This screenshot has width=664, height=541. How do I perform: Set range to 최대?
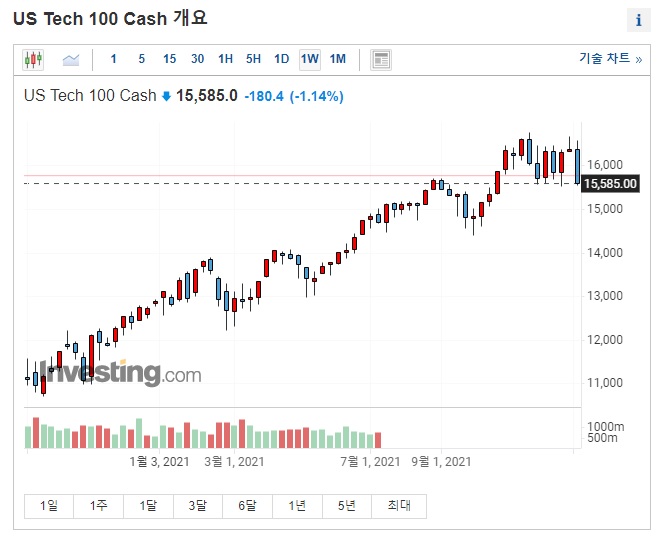[x=399, y=506]
